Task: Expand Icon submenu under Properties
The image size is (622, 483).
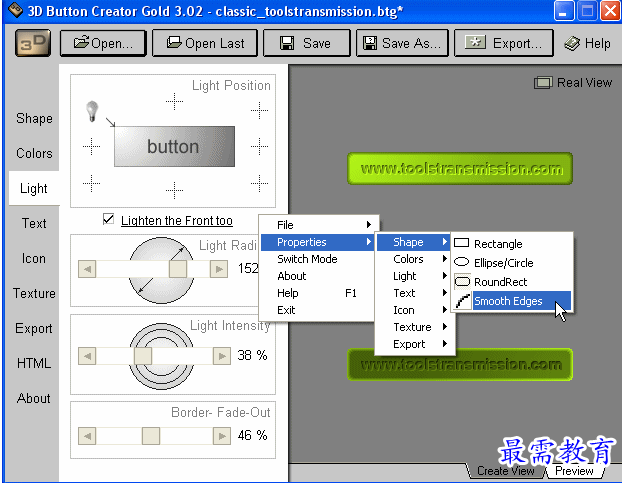Action: [413, 310]
